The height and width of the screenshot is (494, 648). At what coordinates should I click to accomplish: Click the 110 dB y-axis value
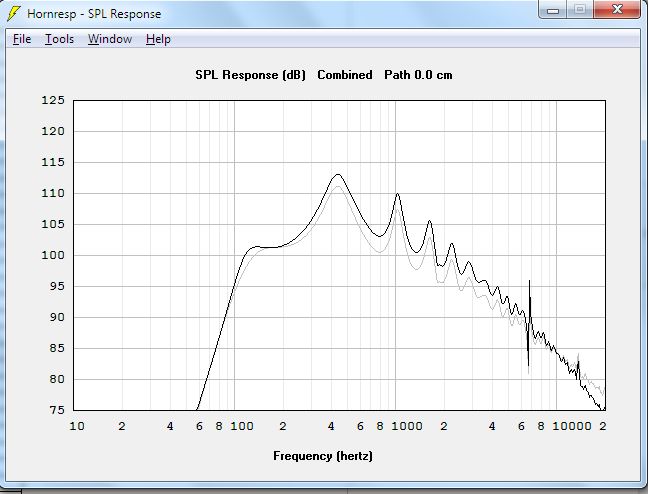point(53,193)
